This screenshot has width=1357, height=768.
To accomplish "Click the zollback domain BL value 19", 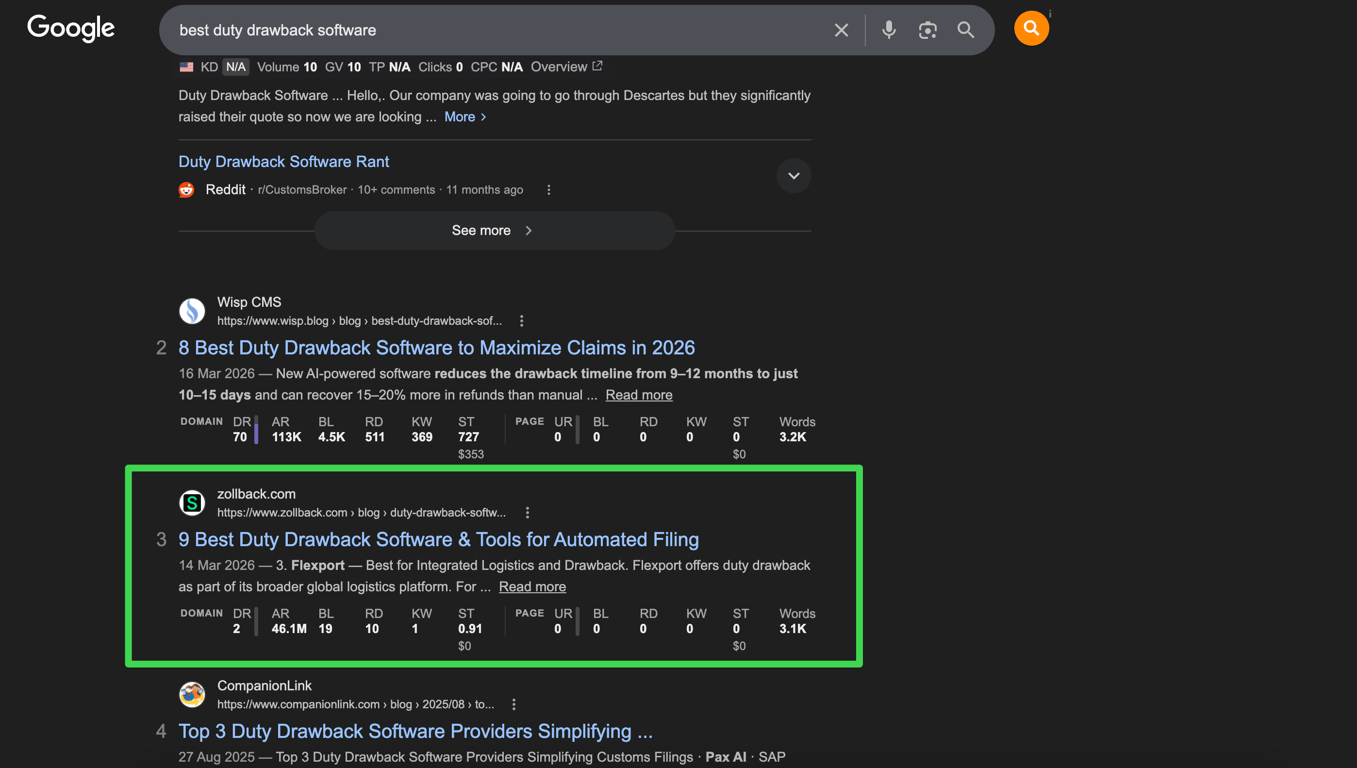I will coord(326,629).
